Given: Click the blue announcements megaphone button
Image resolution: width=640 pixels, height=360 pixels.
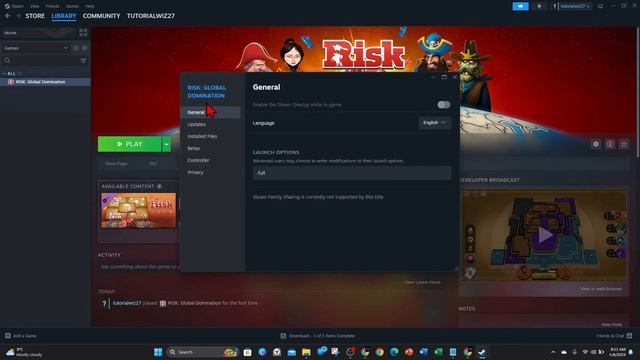Looking at the screenshot, I should click(520, 6).
